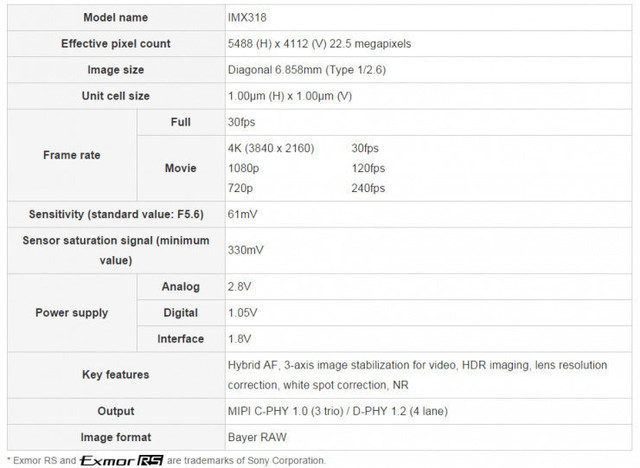The image size is (640, 468).
Task: Click the 4K (3840 x 2160) text
Action: (271, 148)
